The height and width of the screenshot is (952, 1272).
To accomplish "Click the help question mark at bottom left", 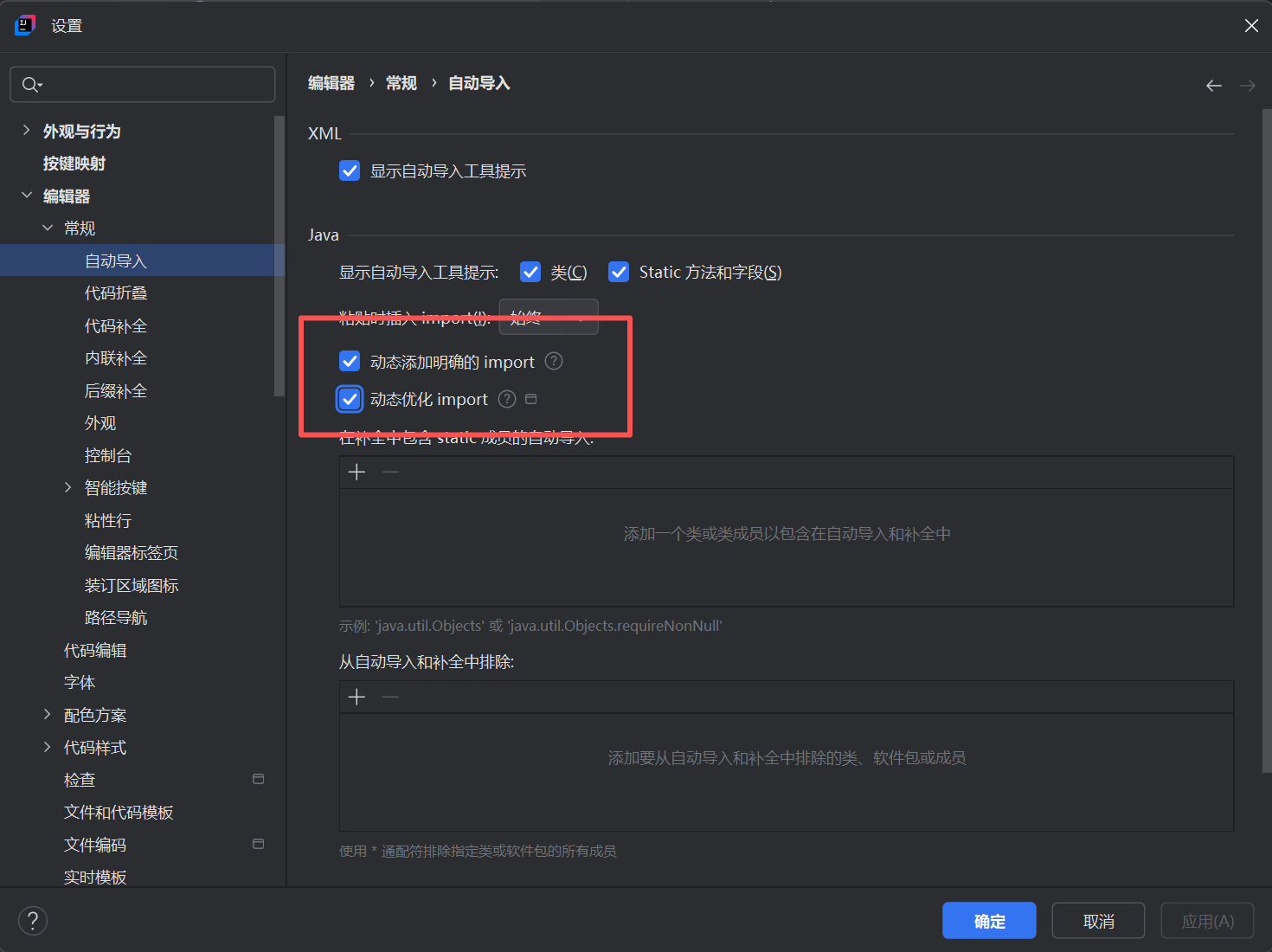I will [33, 920].
